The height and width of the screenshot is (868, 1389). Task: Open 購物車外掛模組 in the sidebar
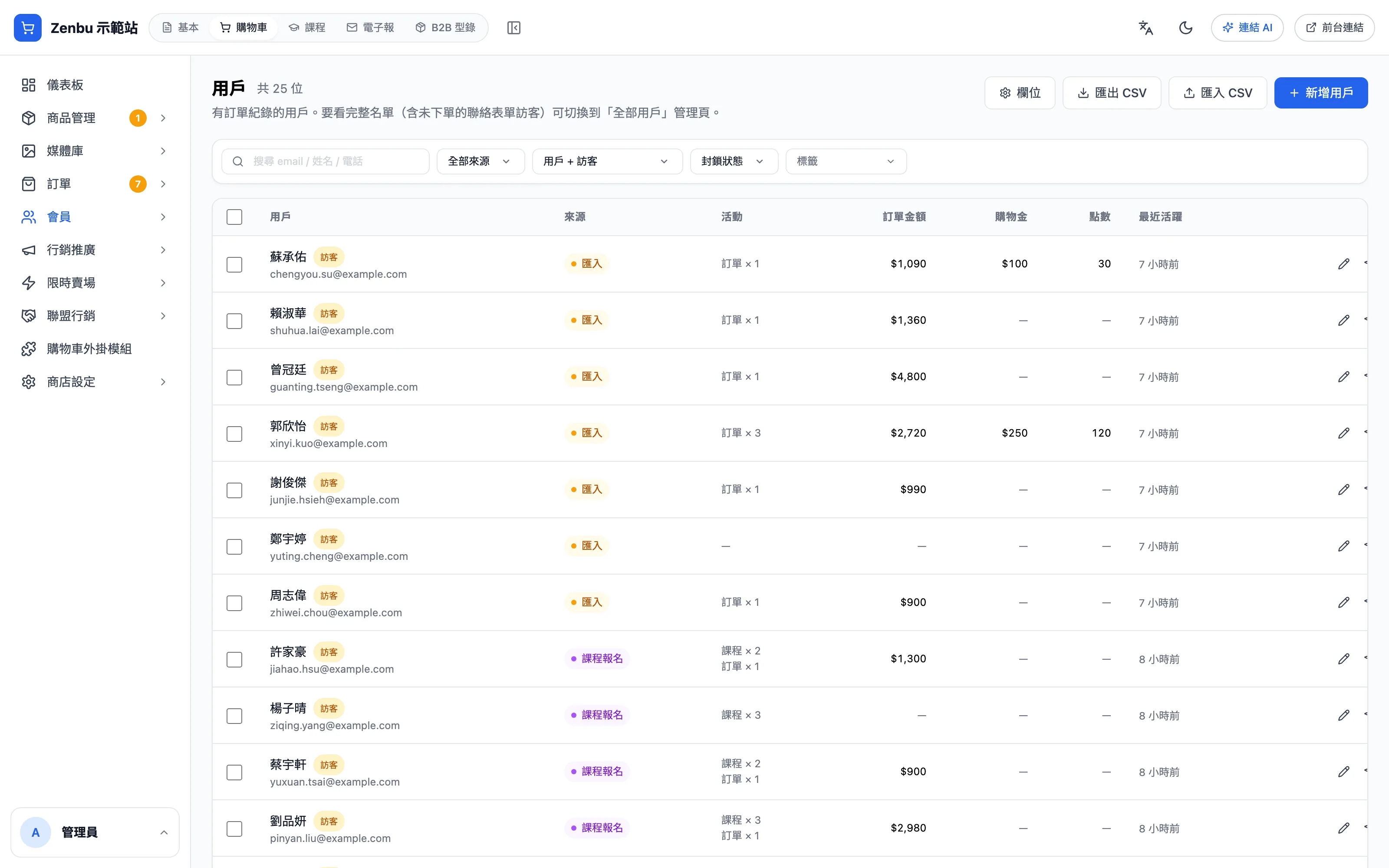tap(95, 349)
